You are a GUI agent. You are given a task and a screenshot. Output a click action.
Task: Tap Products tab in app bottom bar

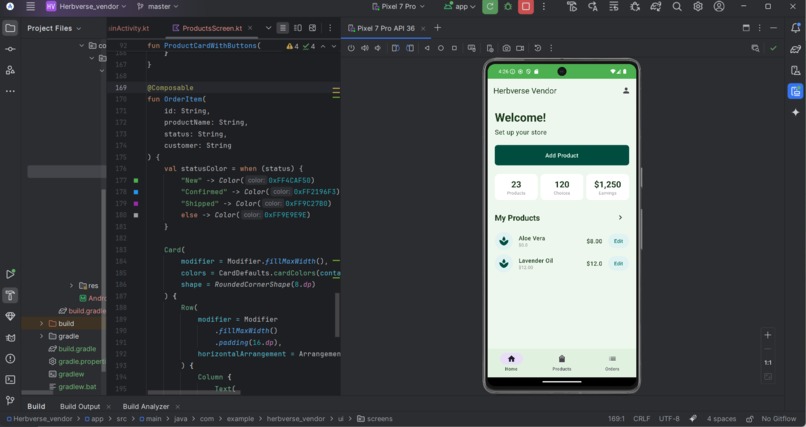[561, 363]
